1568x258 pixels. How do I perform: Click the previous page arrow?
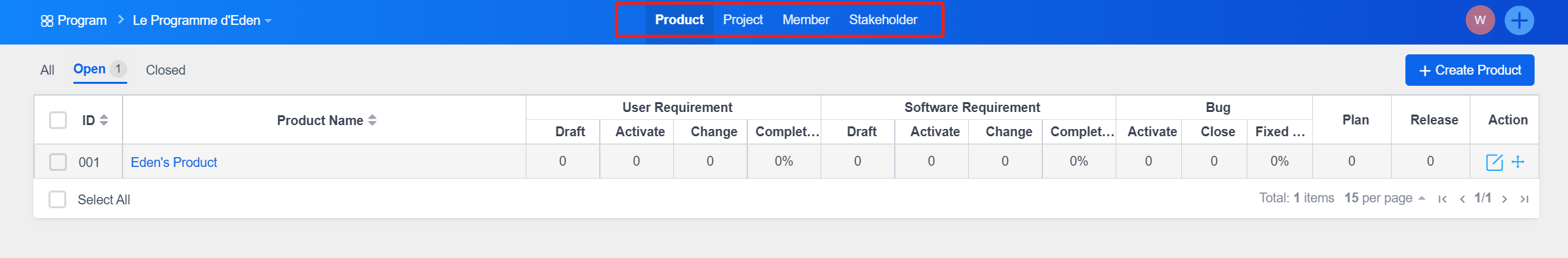pyautogui.click(x=1462, y=199)
